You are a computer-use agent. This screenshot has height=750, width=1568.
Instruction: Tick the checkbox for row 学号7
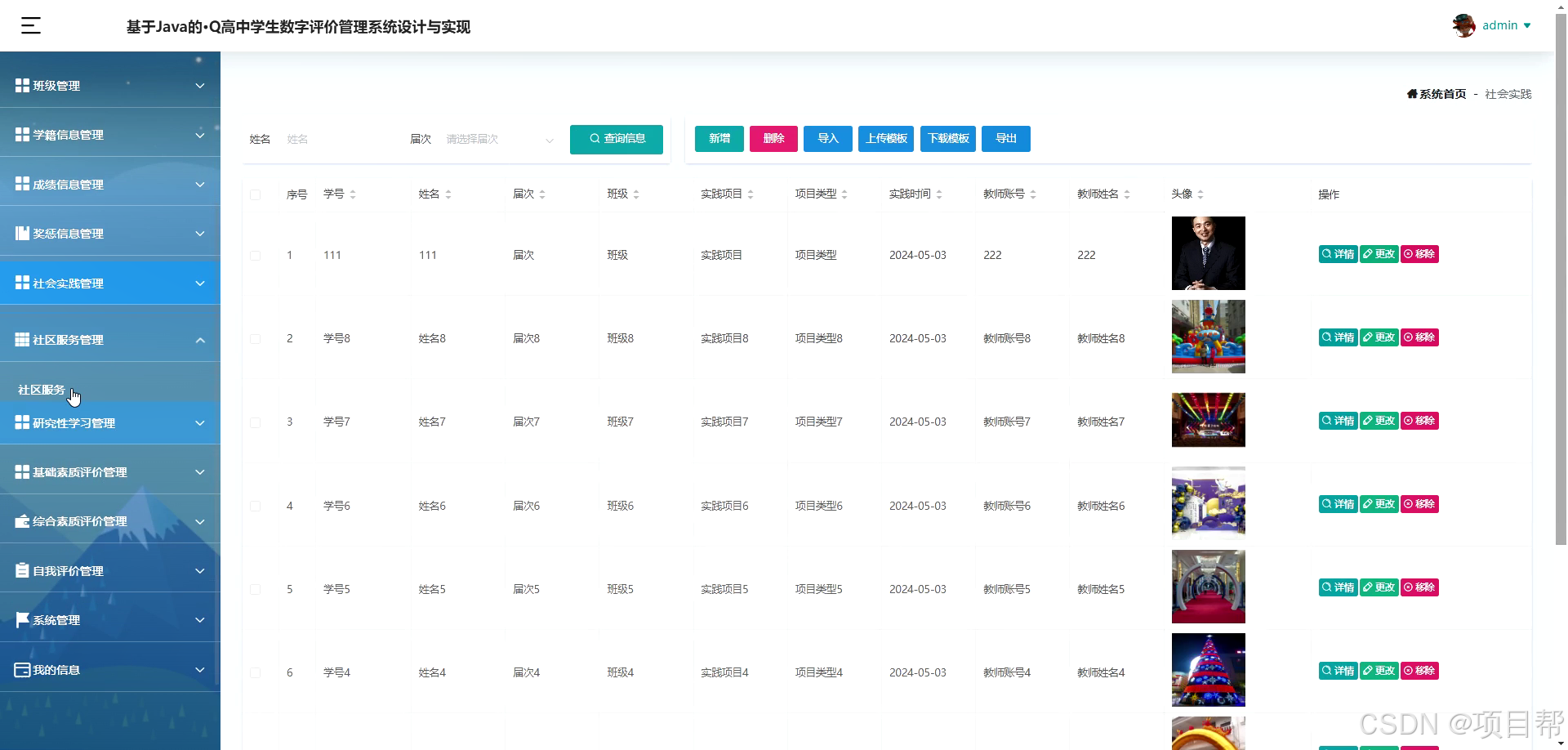coord(256,422)
